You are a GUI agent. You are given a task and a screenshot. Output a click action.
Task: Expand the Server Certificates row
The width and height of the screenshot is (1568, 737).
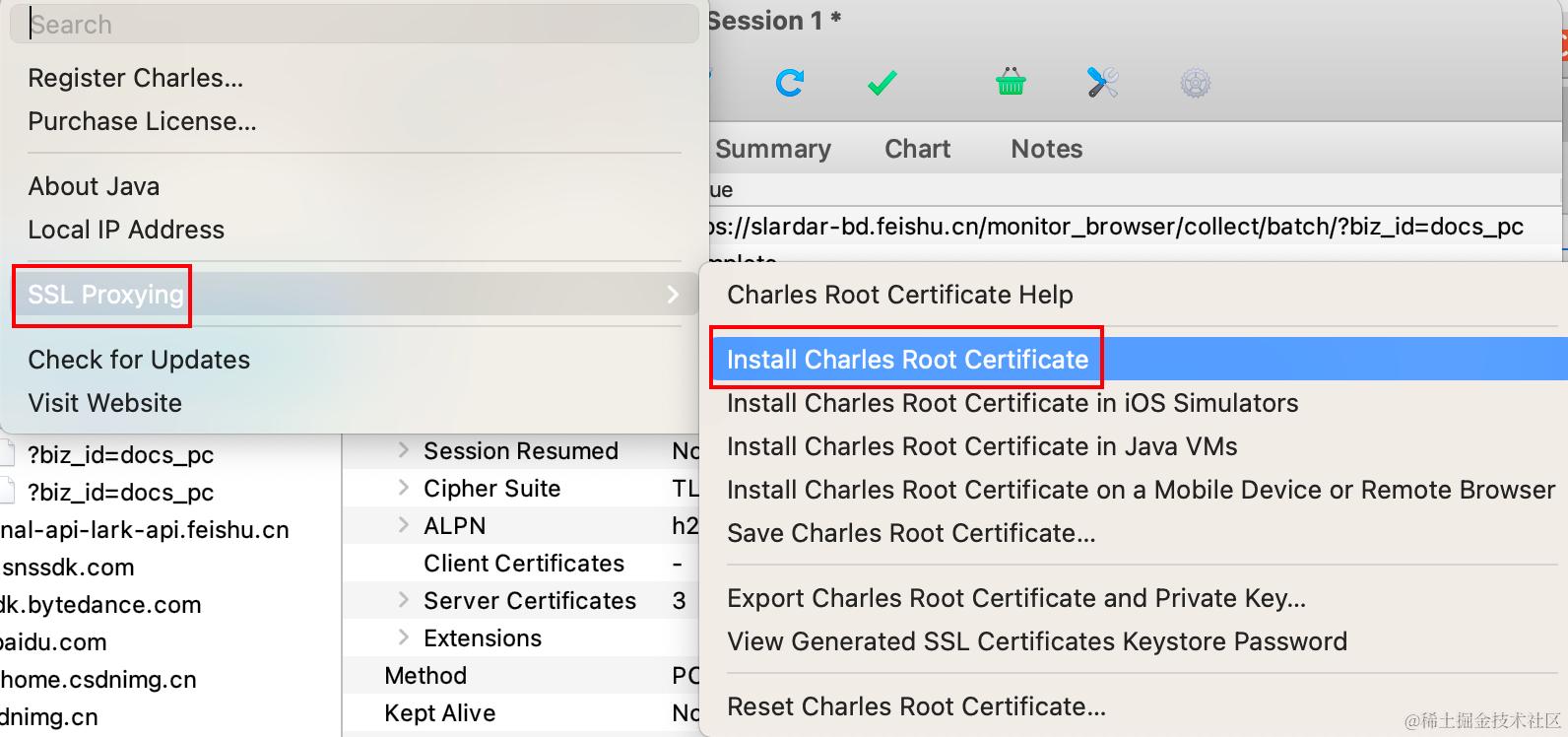[x=403, y=600]
